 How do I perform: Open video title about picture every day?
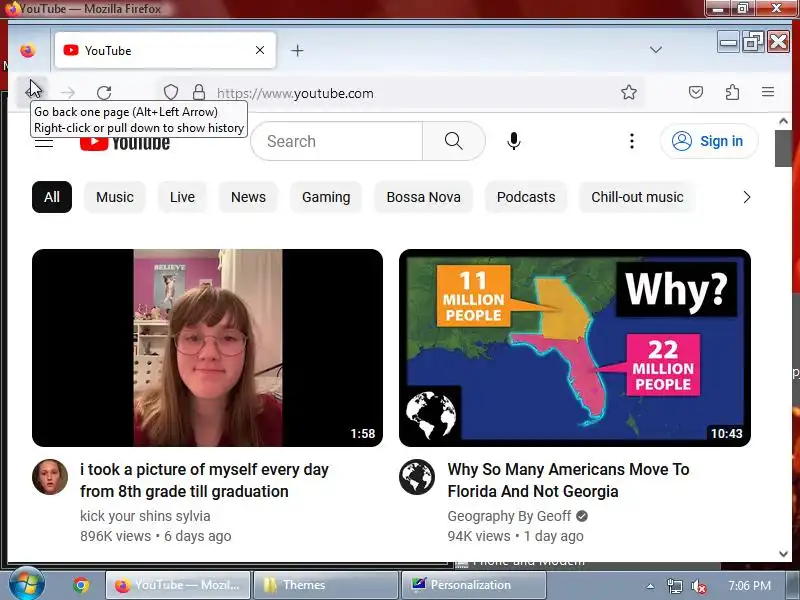[x=204, y=480]
